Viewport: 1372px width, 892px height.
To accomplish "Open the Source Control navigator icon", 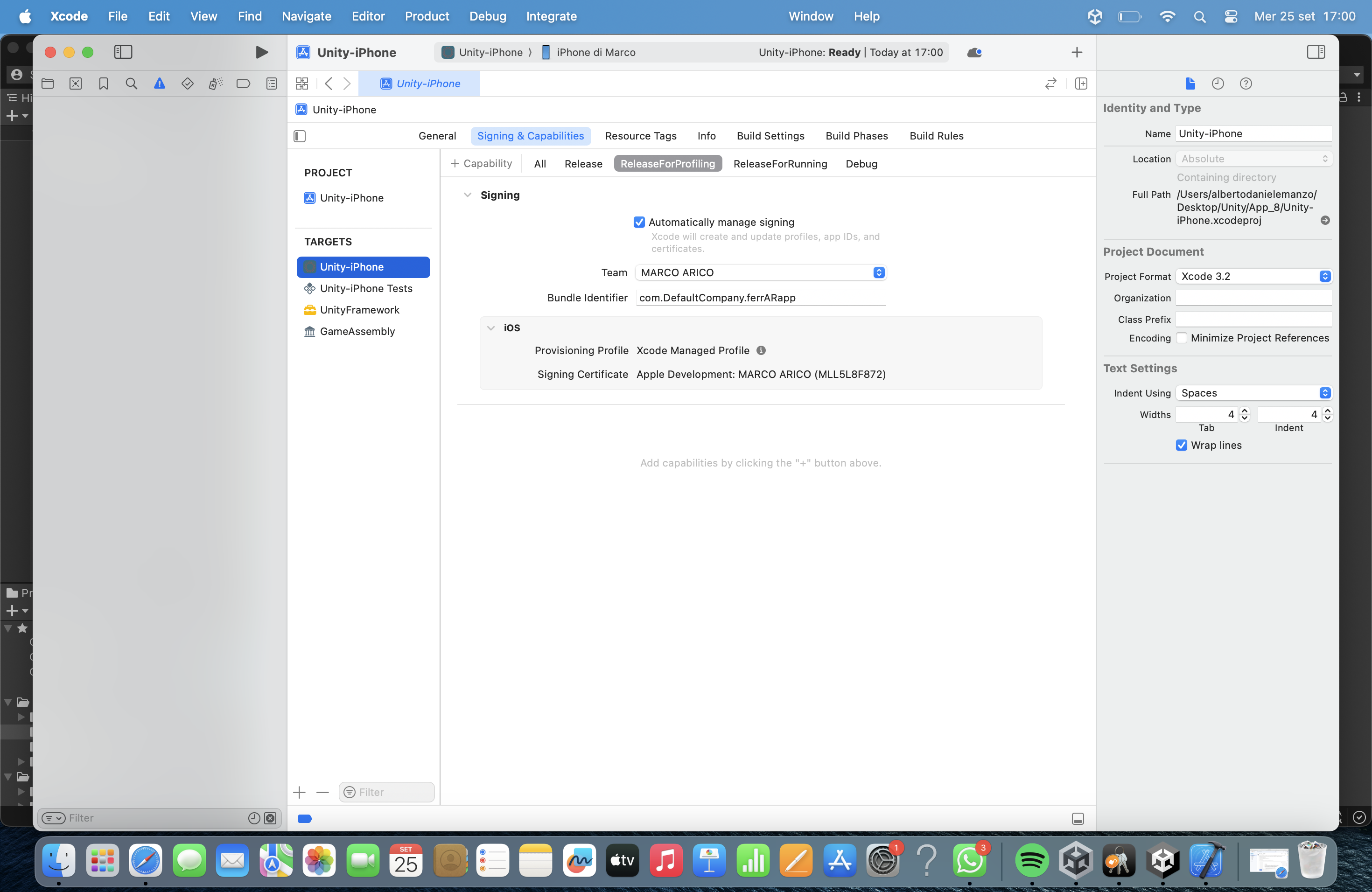I will coord(76,84).
